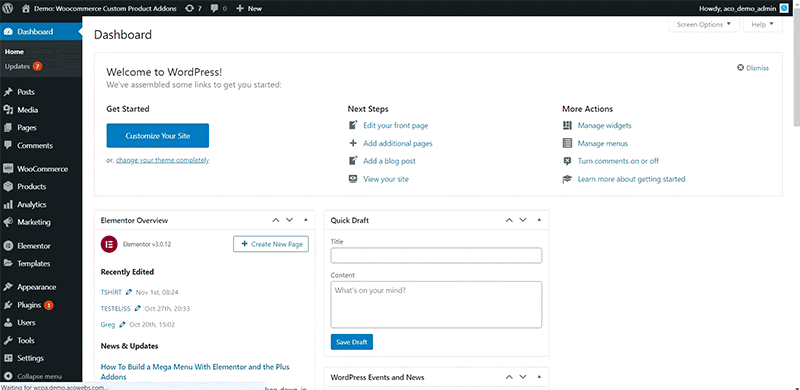Open the Home submenu item
Viewport: 800px width, 390px height.
click(14, 52)
